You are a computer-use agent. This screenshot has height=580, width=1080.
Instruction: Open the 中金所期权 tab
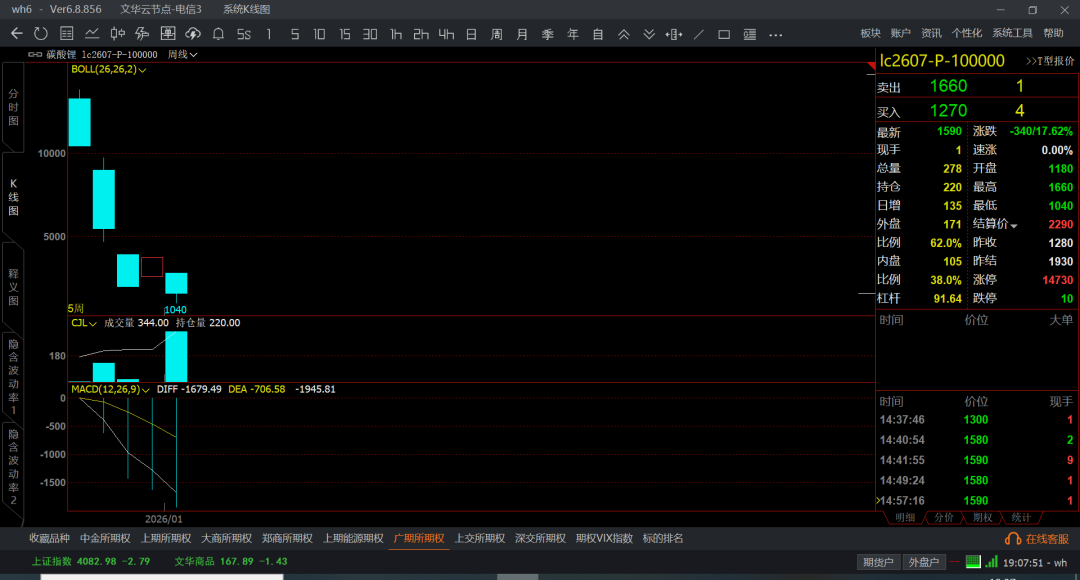coord(105,539)
